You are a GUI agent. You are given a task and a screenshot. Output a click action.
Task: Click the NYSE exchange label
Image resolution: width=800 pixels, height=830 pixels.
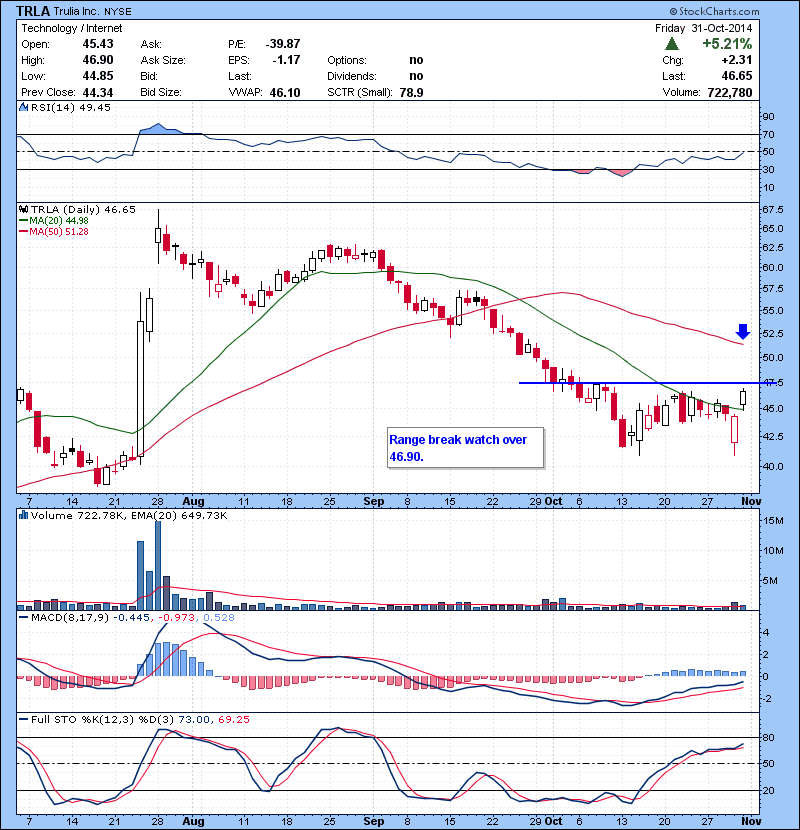[118, 12]
